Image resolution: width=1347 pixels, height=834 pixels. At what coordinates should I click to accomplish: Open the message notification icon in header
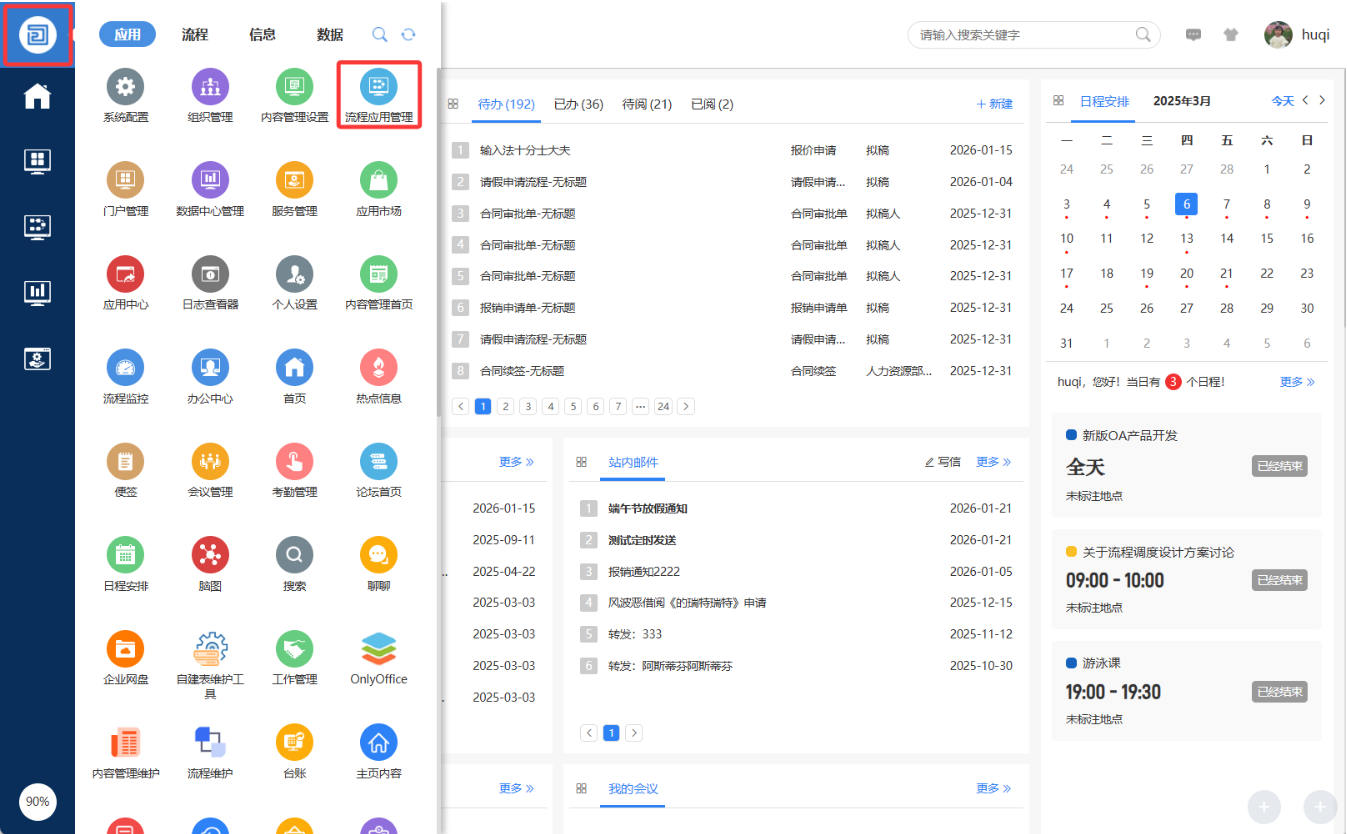pyautogui.click(x=1193, y=35)
